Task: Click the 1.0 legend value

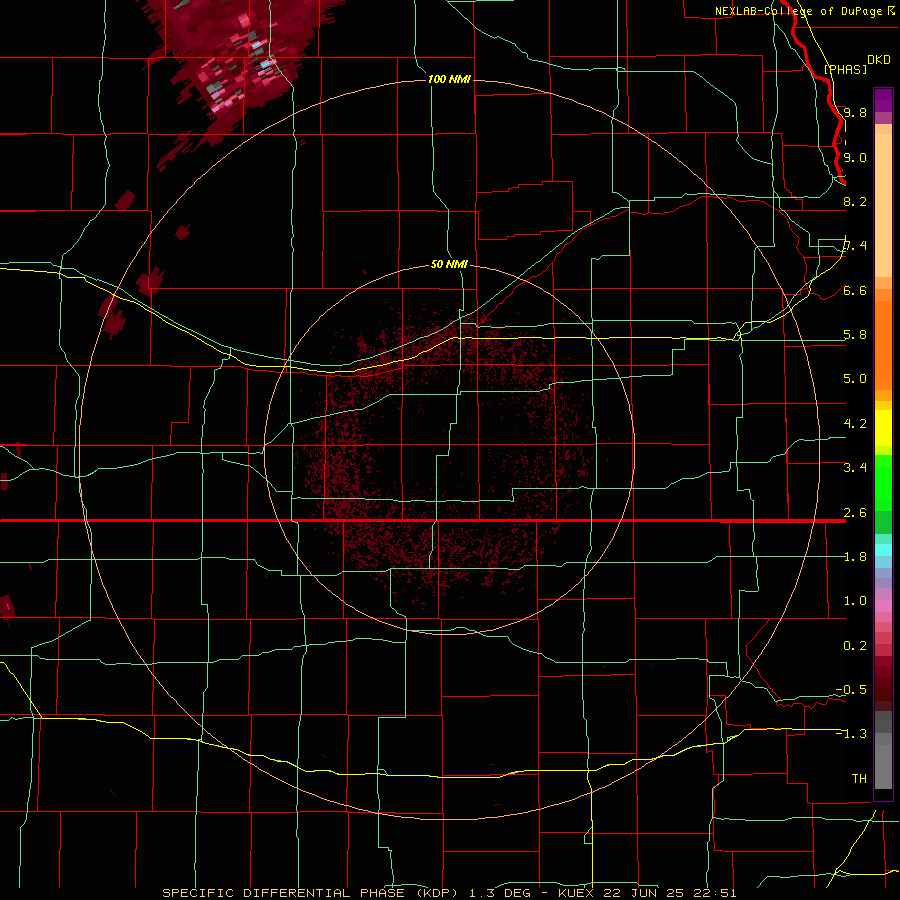Action: coord(855,600)
